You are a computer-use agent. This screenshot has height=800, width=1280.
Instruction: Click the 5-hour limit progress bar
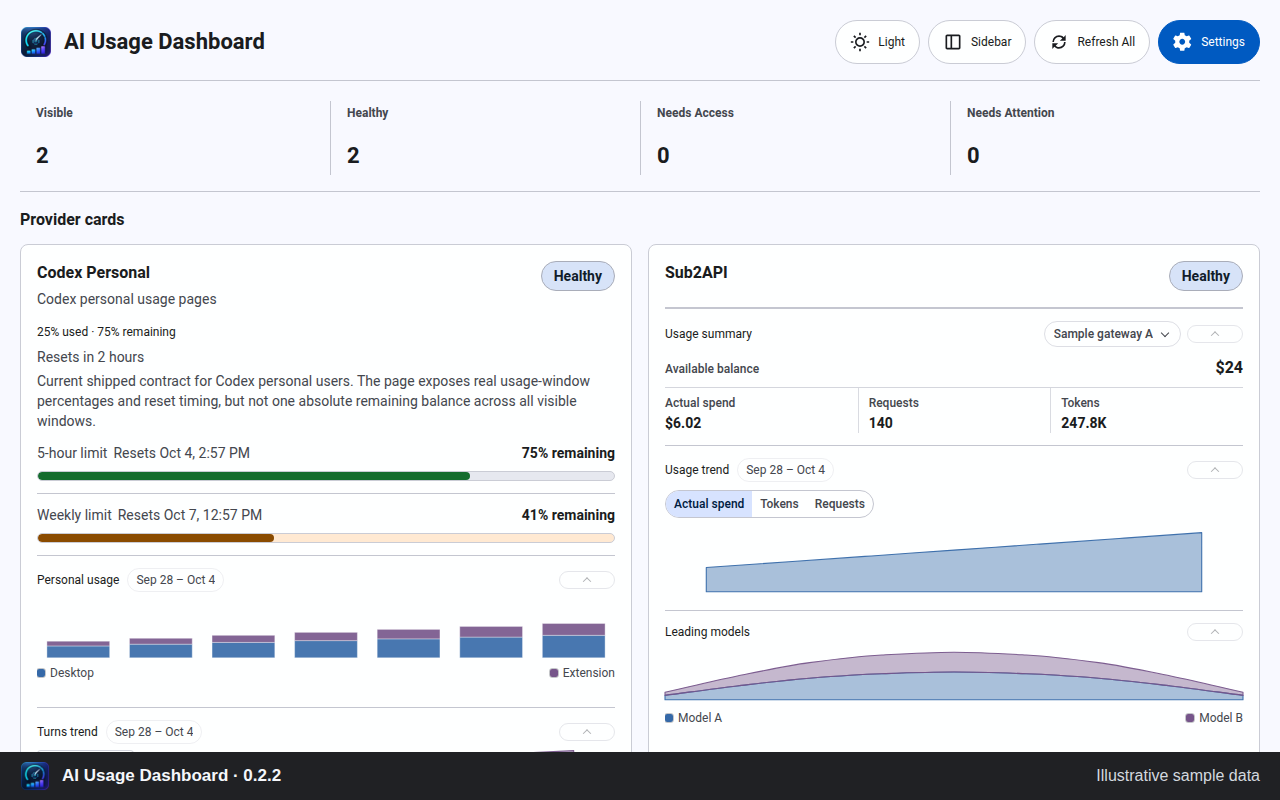pos(326,476)
